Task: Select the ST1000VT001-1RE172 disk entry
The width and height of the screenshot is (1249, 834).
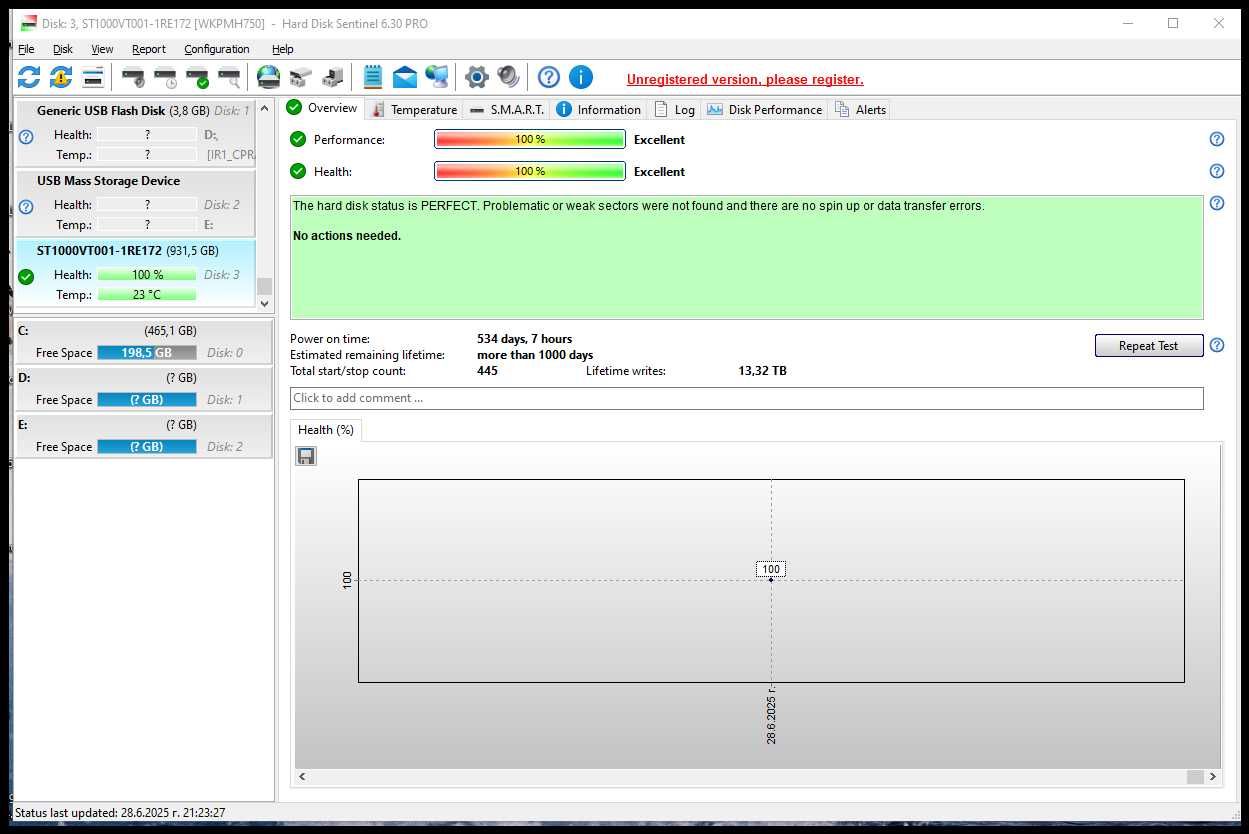Action: point(135,273)
